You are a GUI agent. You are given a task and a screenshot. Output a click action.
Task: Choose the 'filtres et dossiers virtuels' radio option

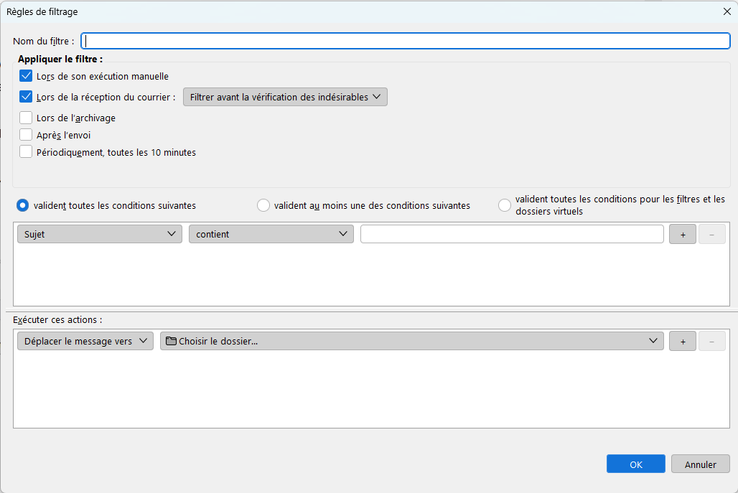pos(505,205)
